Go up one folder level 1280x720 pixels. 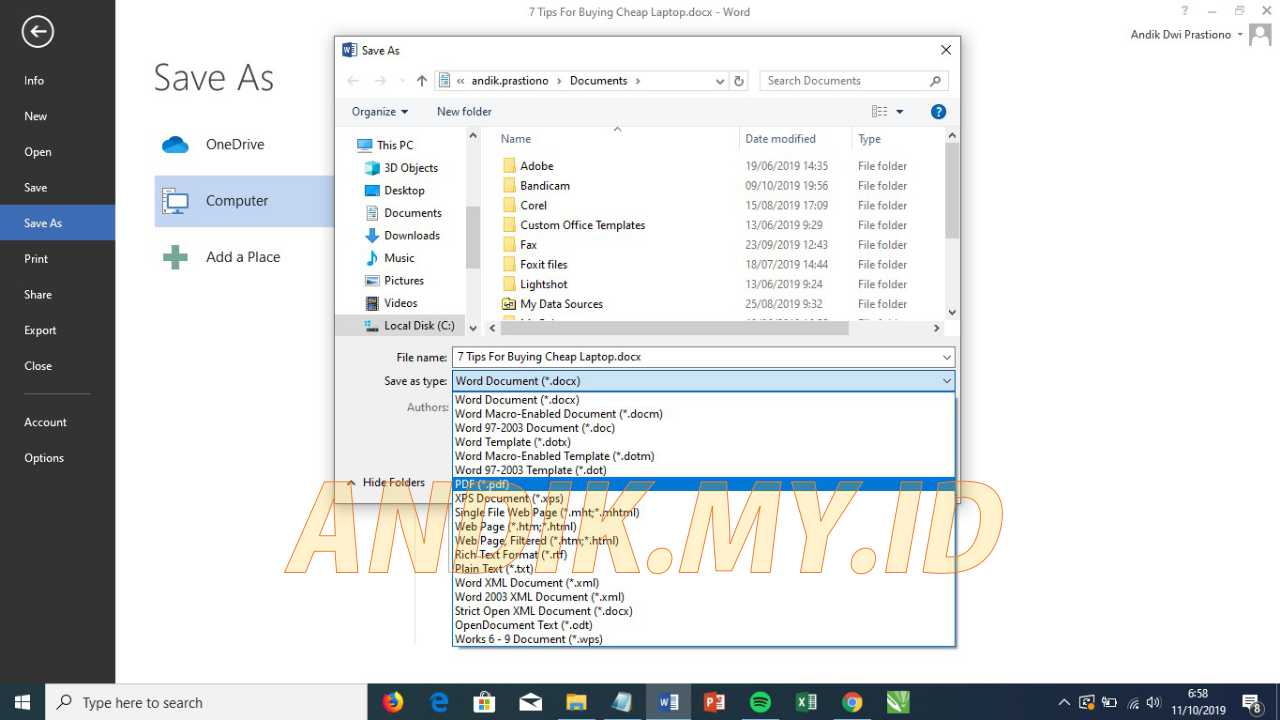[422, 81]
